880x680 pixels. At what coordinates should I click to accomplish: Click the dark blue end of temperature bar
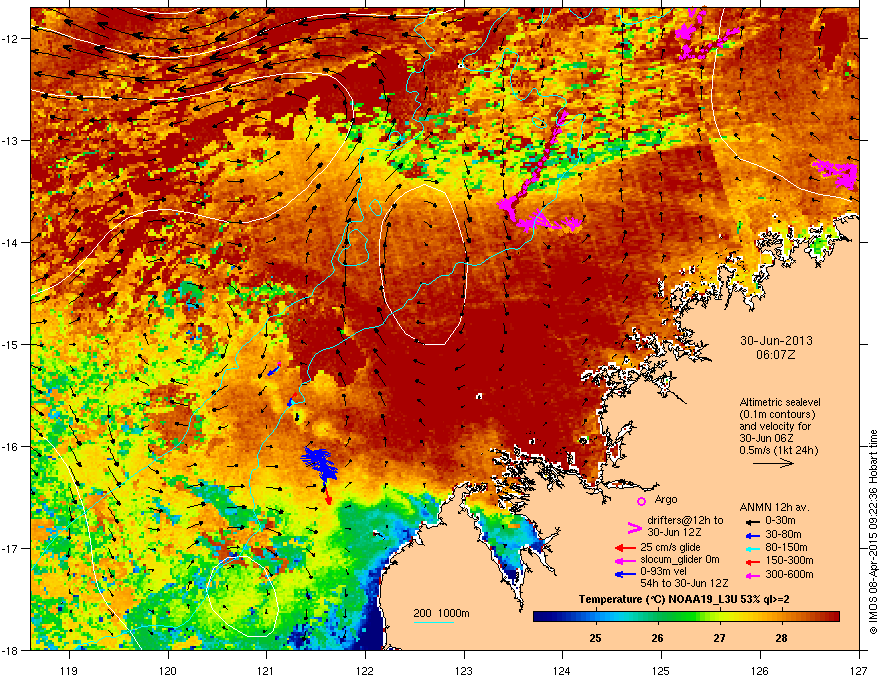542,617
